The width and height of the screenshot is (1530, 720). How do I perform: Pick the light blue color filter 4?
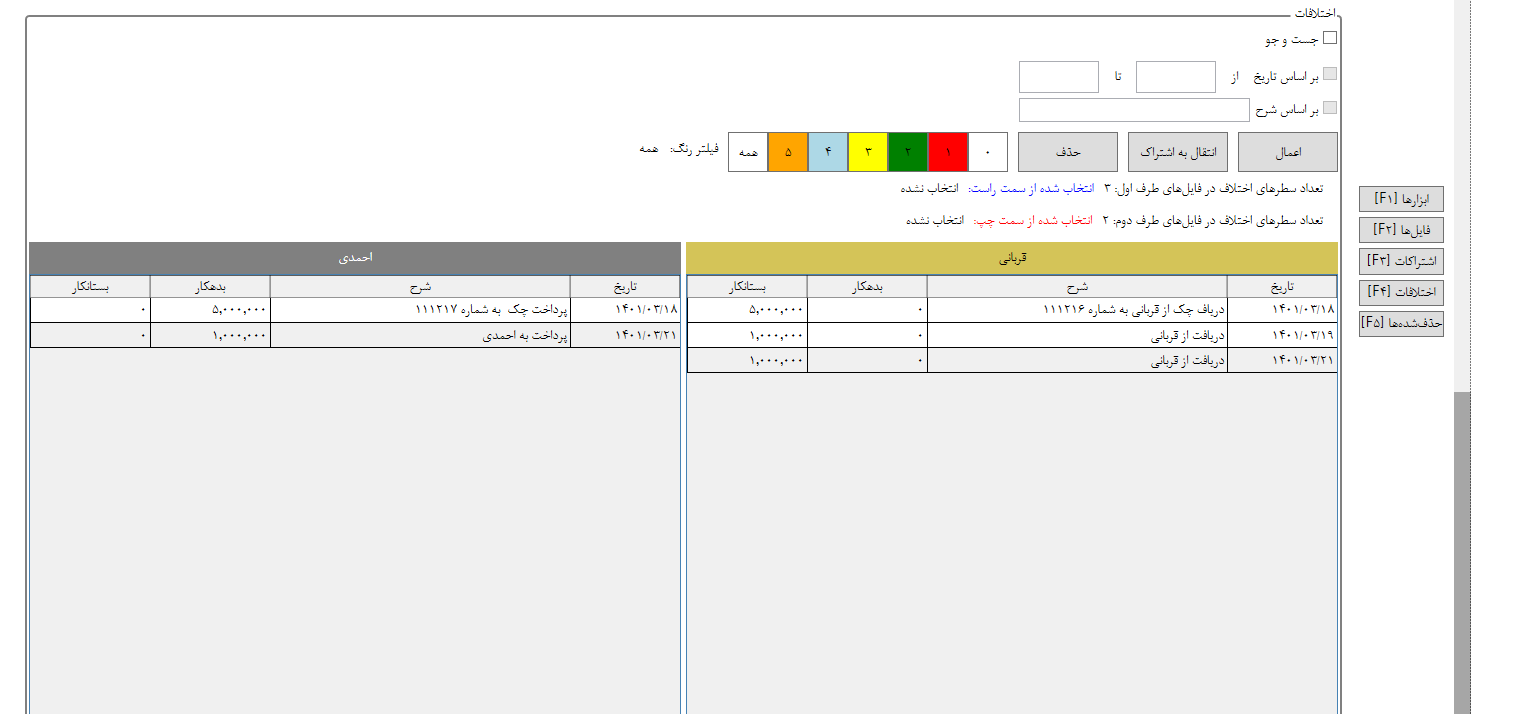coord(828,152)
